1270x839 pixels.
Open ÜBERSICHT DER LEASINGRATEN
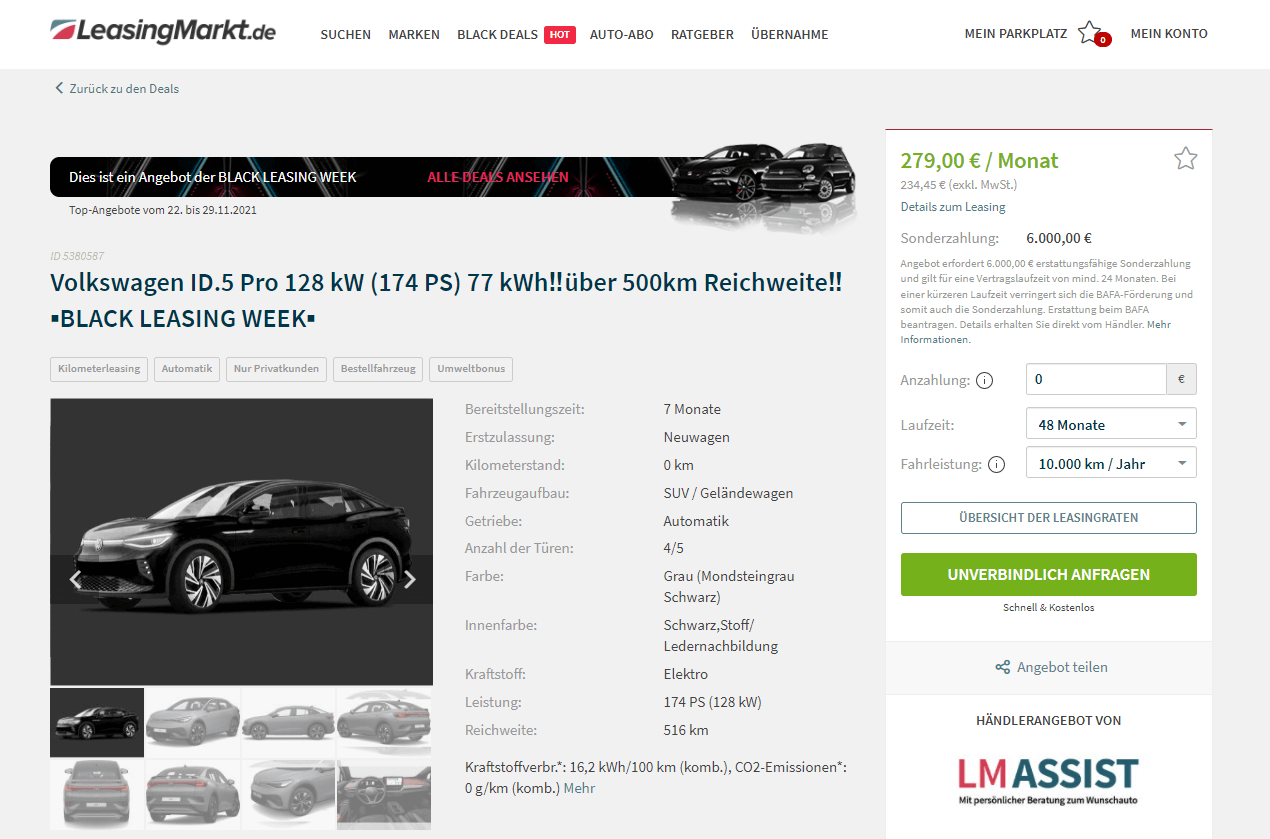(x=1049, y=518)
